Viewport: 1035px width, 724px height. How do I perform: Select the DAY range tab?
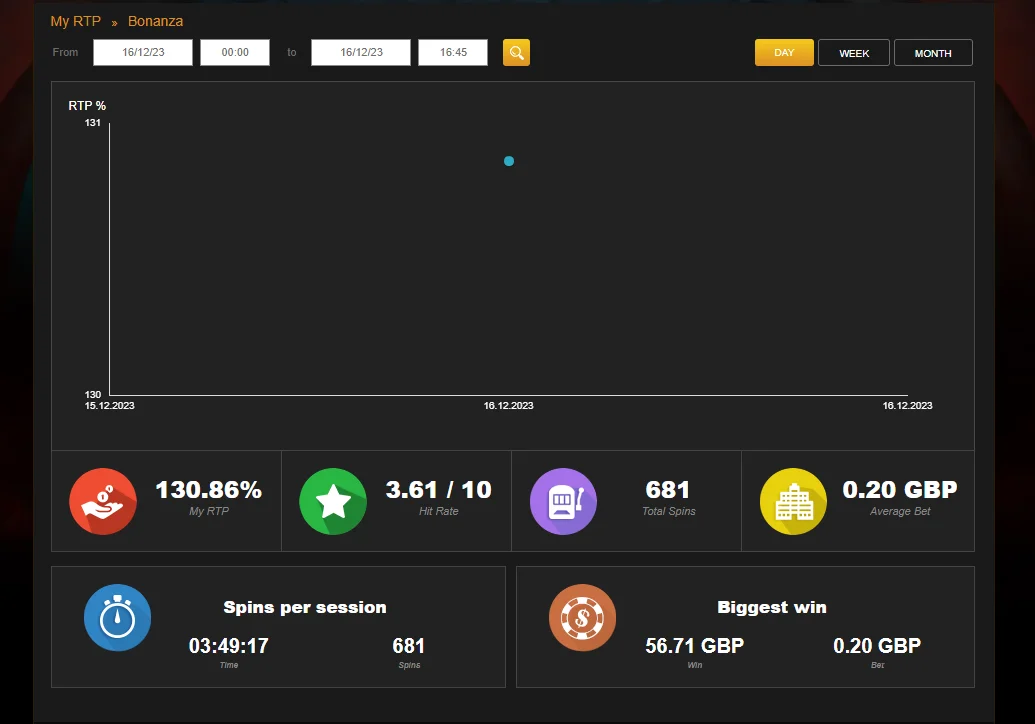784,52
